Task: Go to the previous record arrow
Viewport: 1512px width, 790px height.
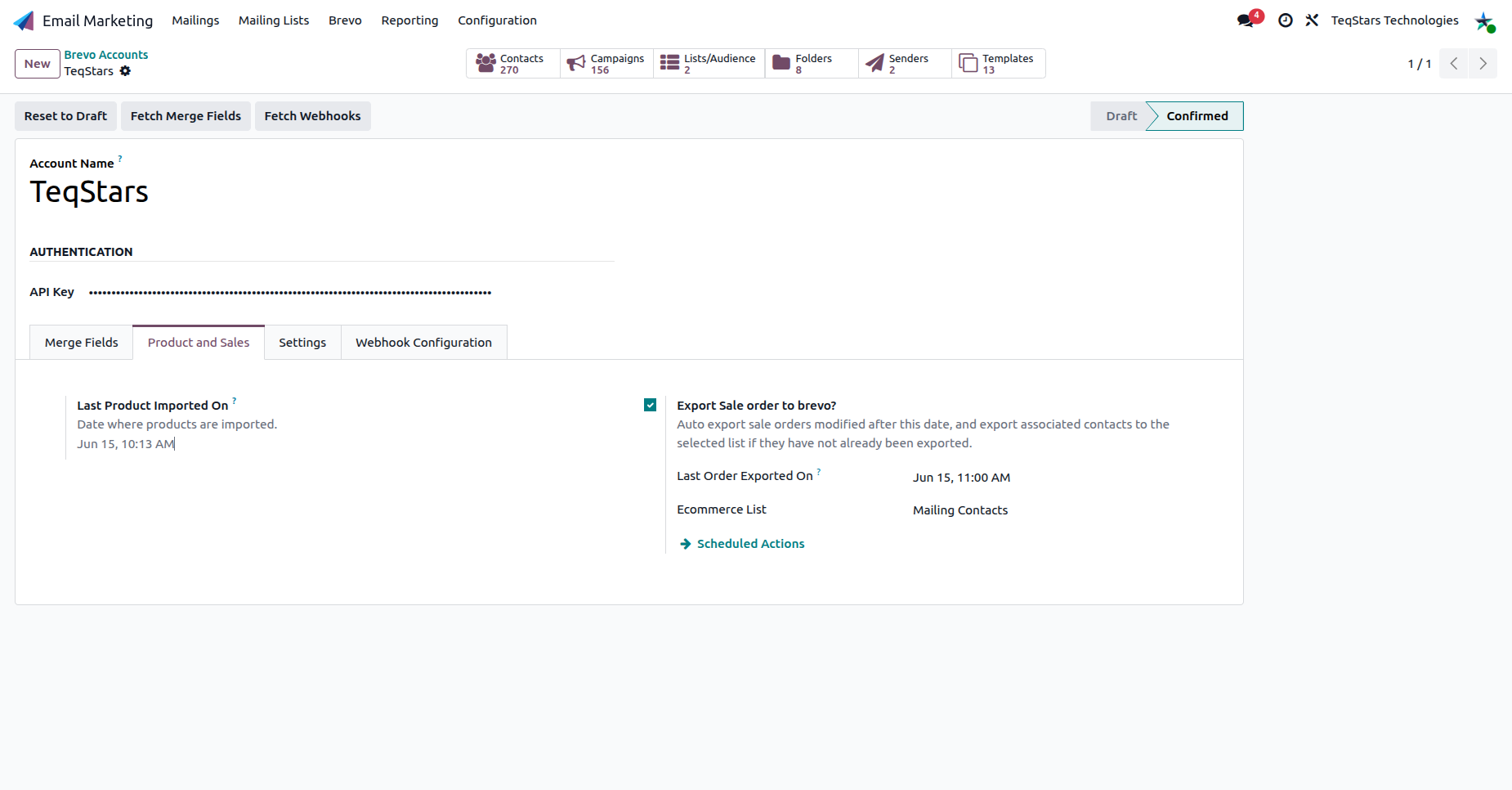Action: pos(1454,64)
